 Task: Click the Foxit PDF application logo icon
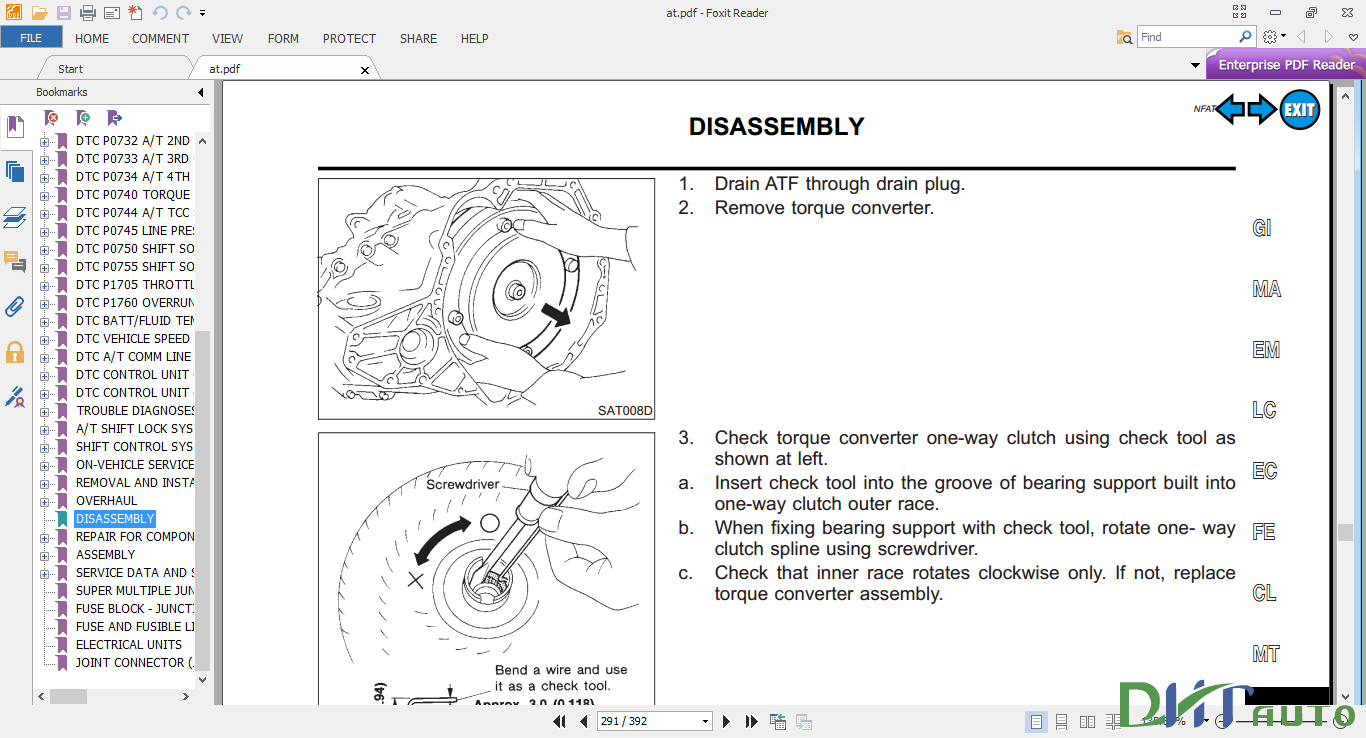pyautogui.click(x=14, y=13)
